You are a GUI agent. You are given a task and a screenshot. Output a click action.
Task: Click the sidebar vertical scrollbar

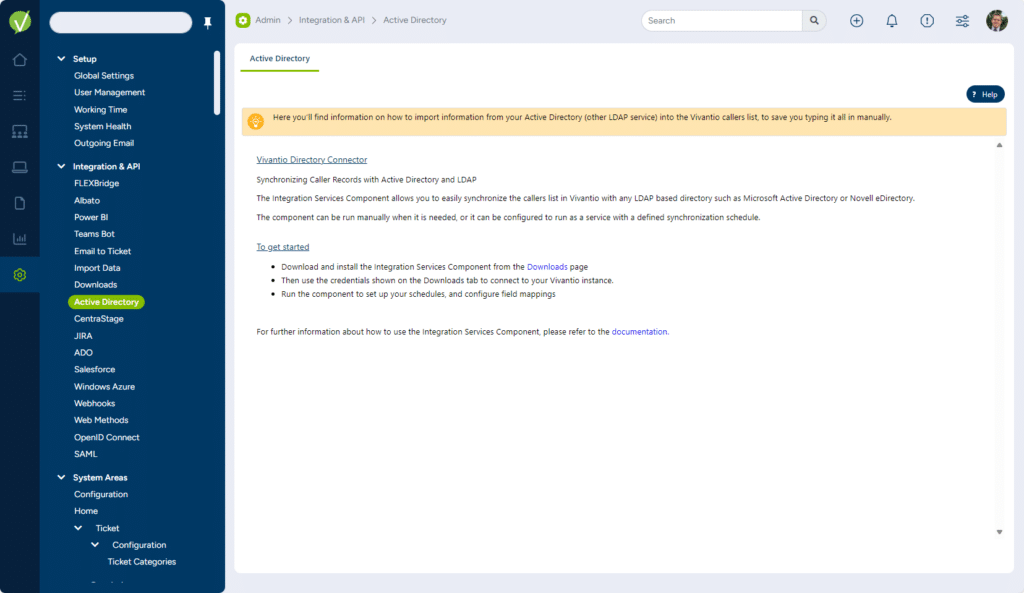coord(217,85)
